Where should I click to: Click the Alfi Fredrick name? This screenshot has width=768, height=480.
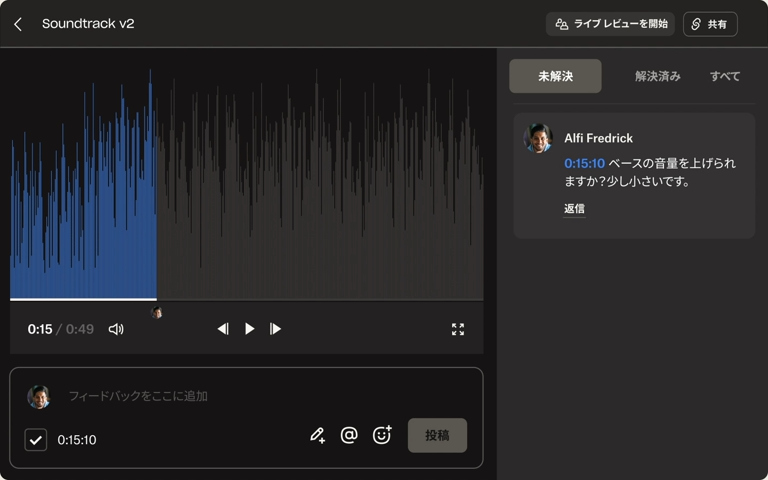click(x=599, y=139)
